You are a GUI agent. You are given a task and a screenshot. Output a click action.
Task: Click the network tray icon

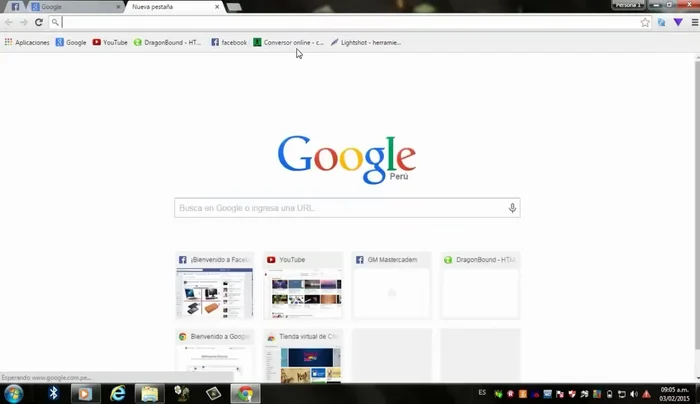click(x=621, y=394)
